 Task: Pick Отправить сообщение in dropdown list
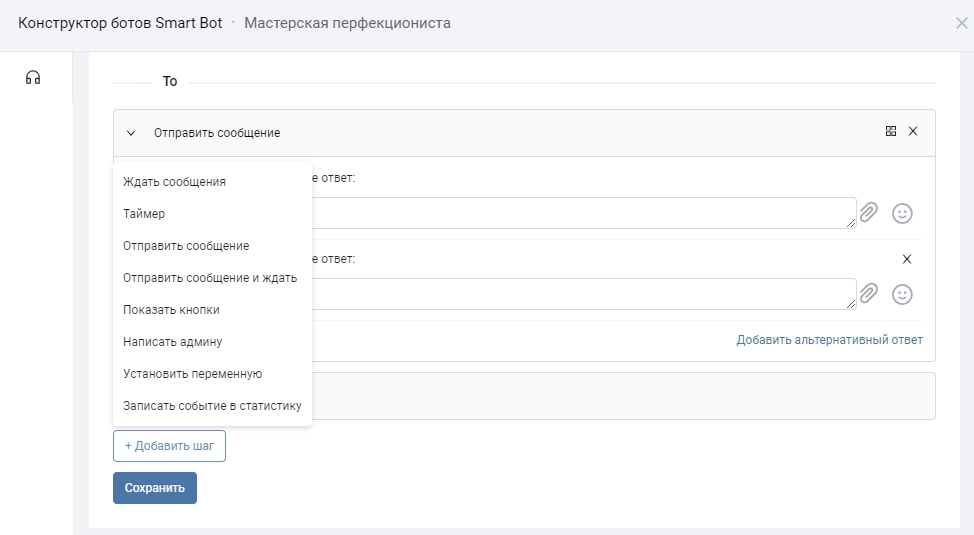186,246
